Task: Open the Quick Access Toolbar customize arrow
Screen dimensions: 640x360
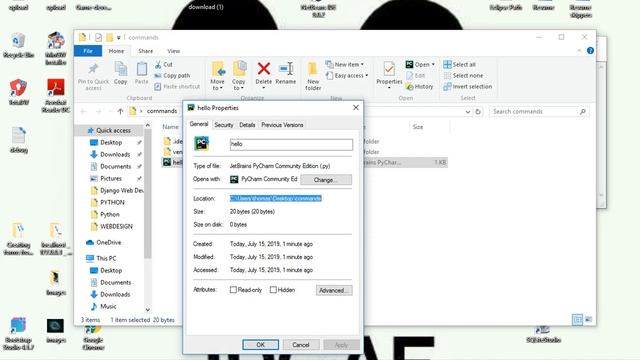Action: (118, 38)
